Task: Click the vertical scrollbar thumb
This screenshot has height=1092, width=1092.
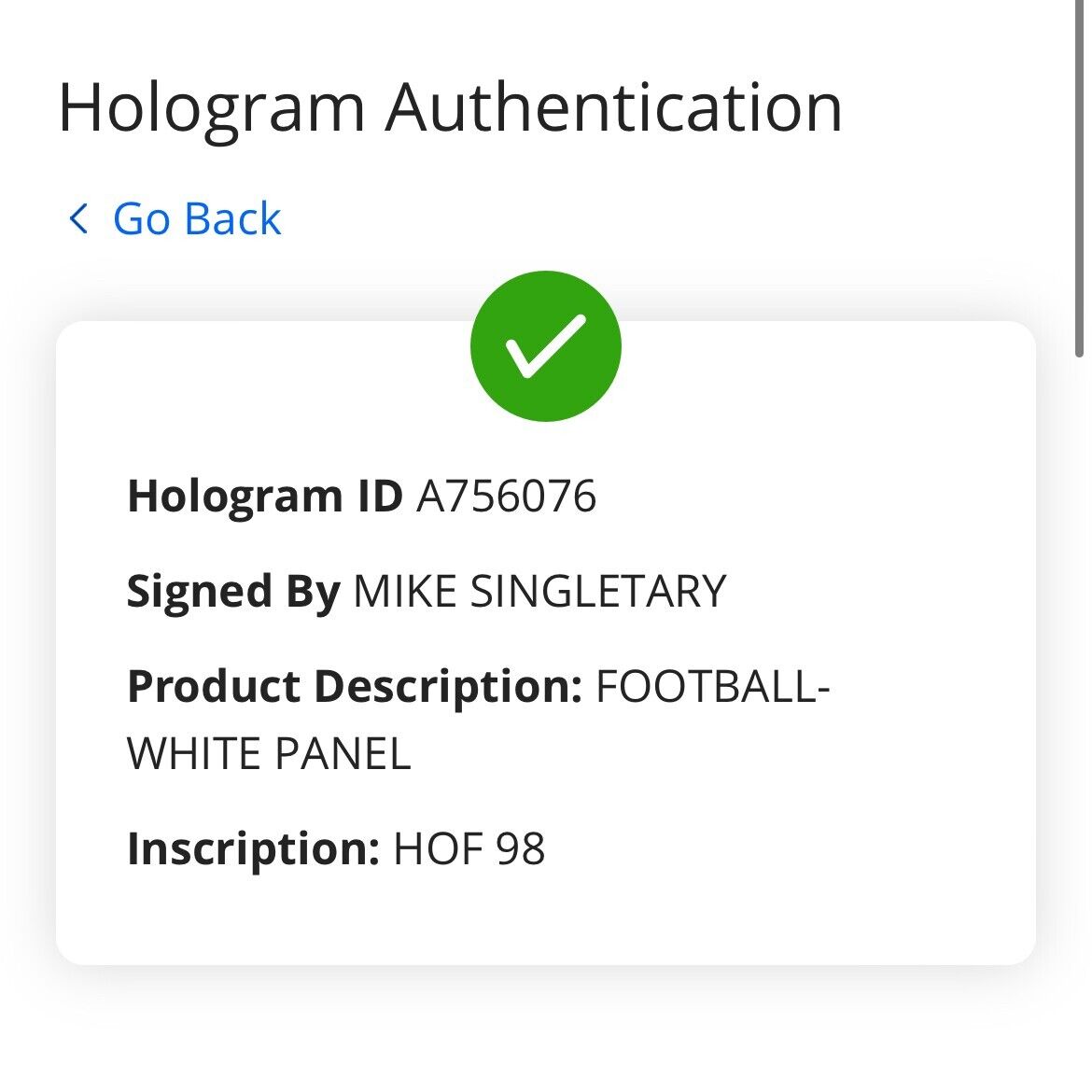Action: [x=1079, y=177]
